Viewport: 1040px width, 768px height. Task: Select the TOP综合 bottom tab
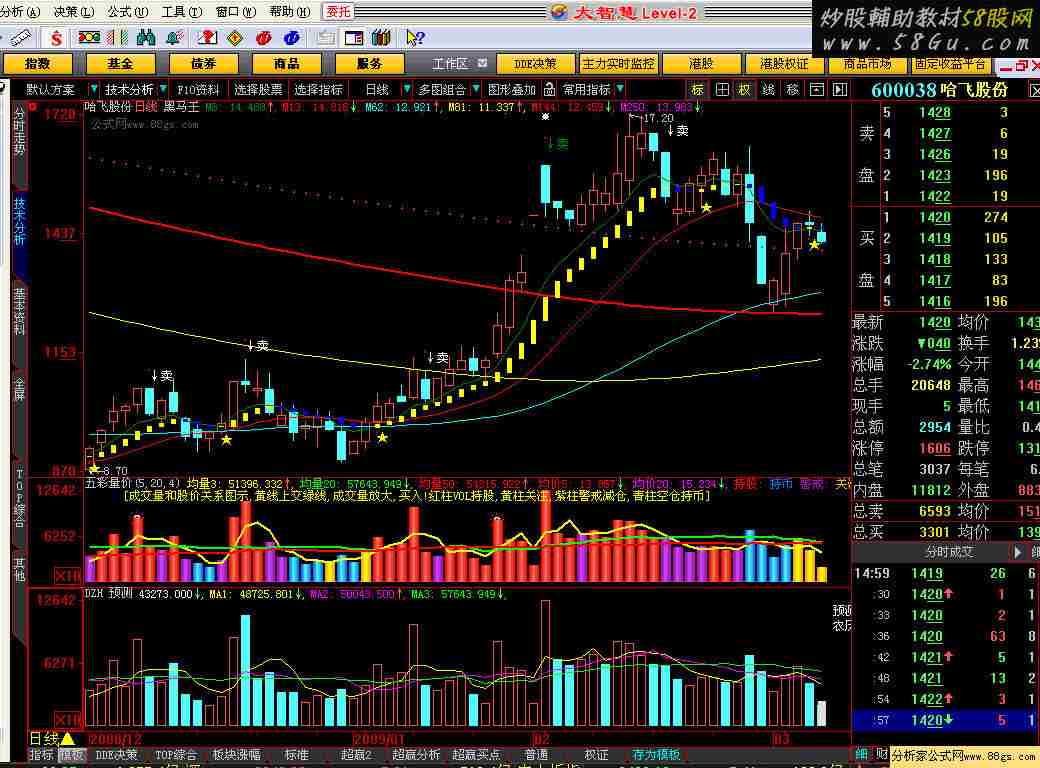176,755
